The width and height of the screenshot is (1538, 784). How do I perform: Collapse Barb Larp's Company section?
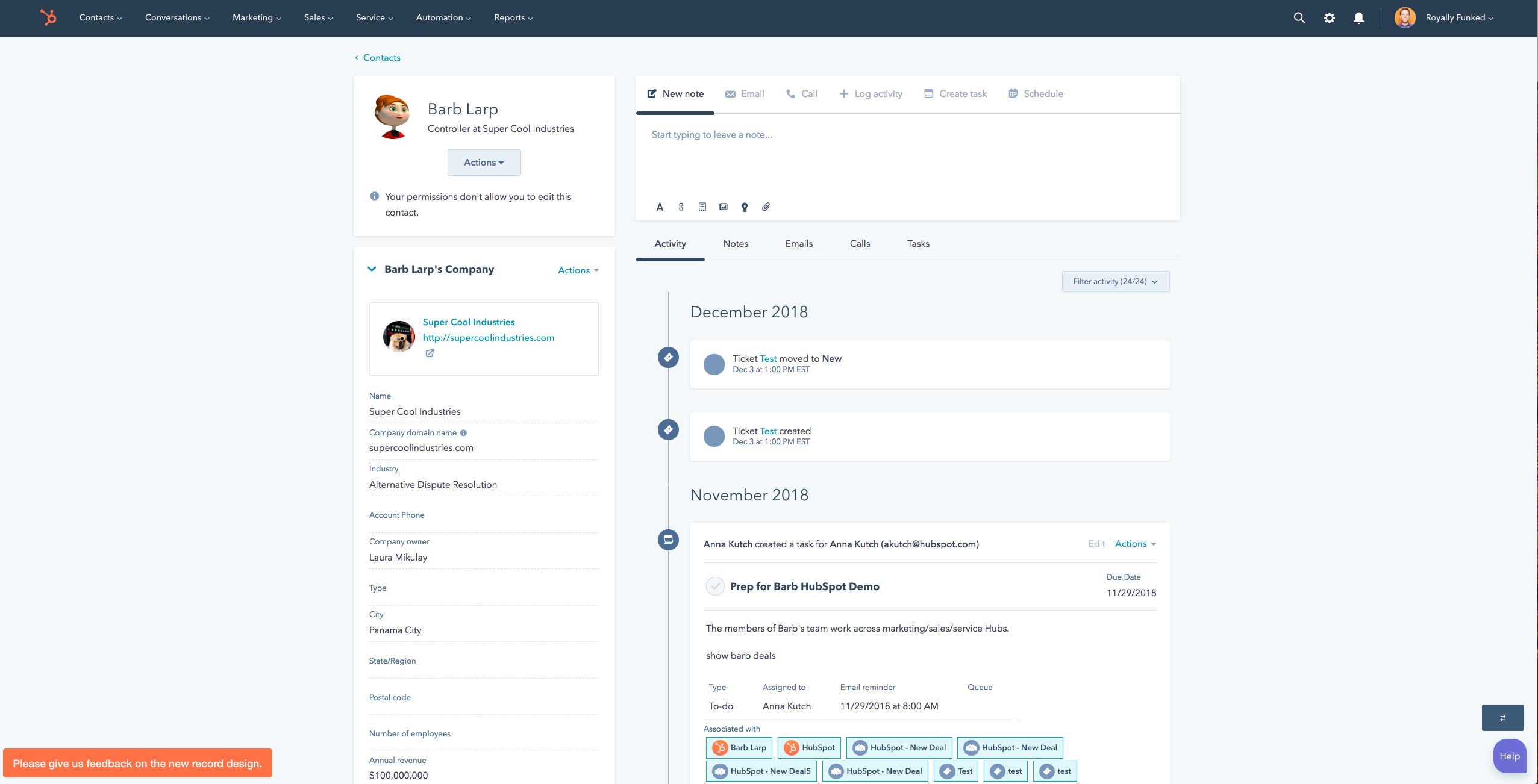pos(372,269)
